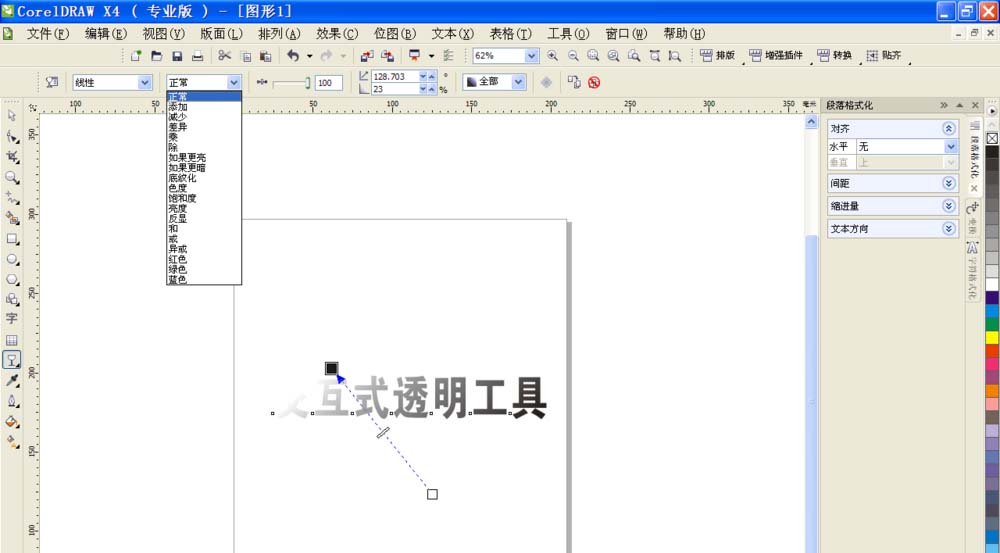1000x553 pixels.
Task: Select the Freehand tool in toolbox
Action: (x=11, y=198)
